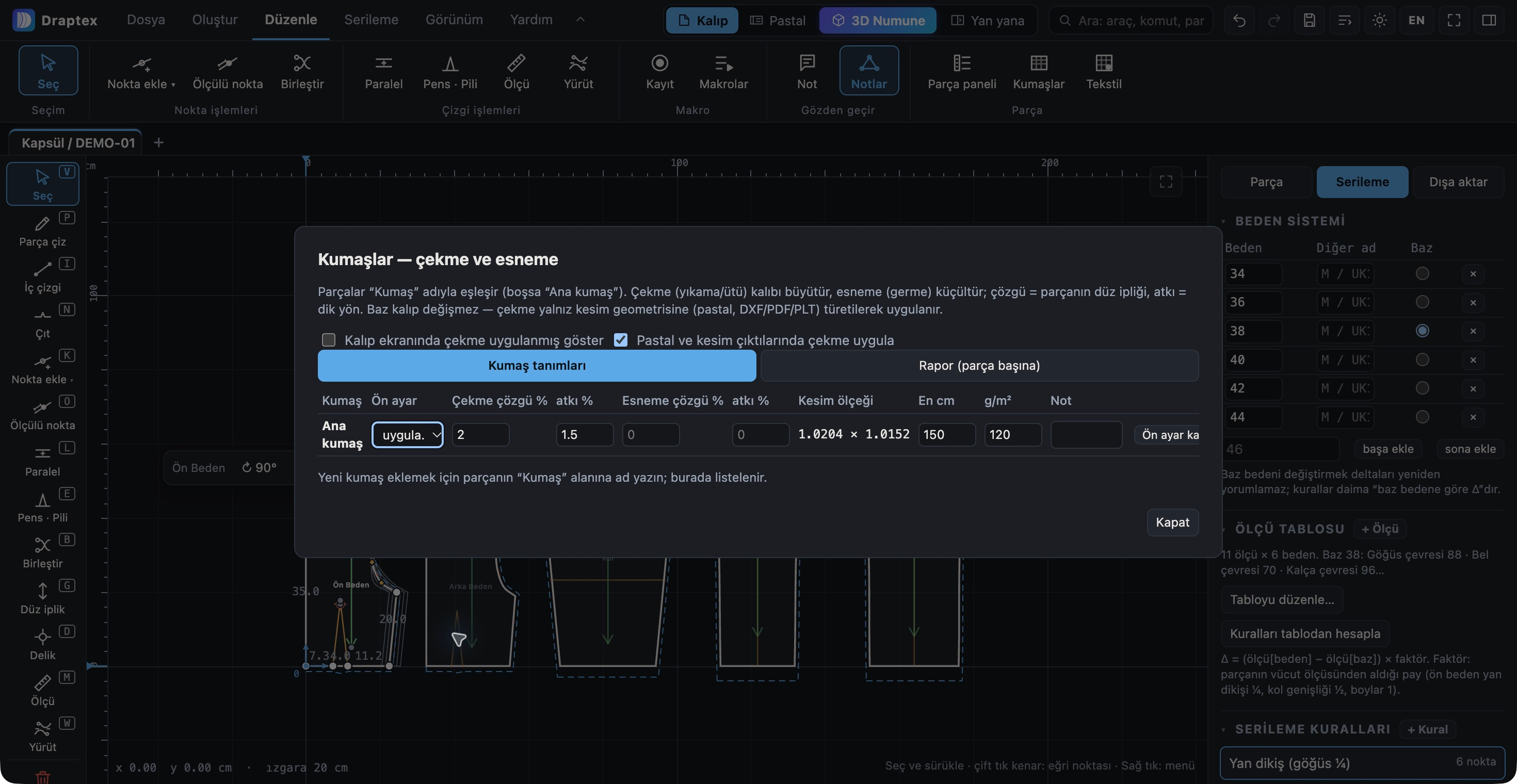The width and height of the screenshot is (1517, 784).
Task: Edit Çekme çözgü % field value 2
Action: tap(480, 435)
